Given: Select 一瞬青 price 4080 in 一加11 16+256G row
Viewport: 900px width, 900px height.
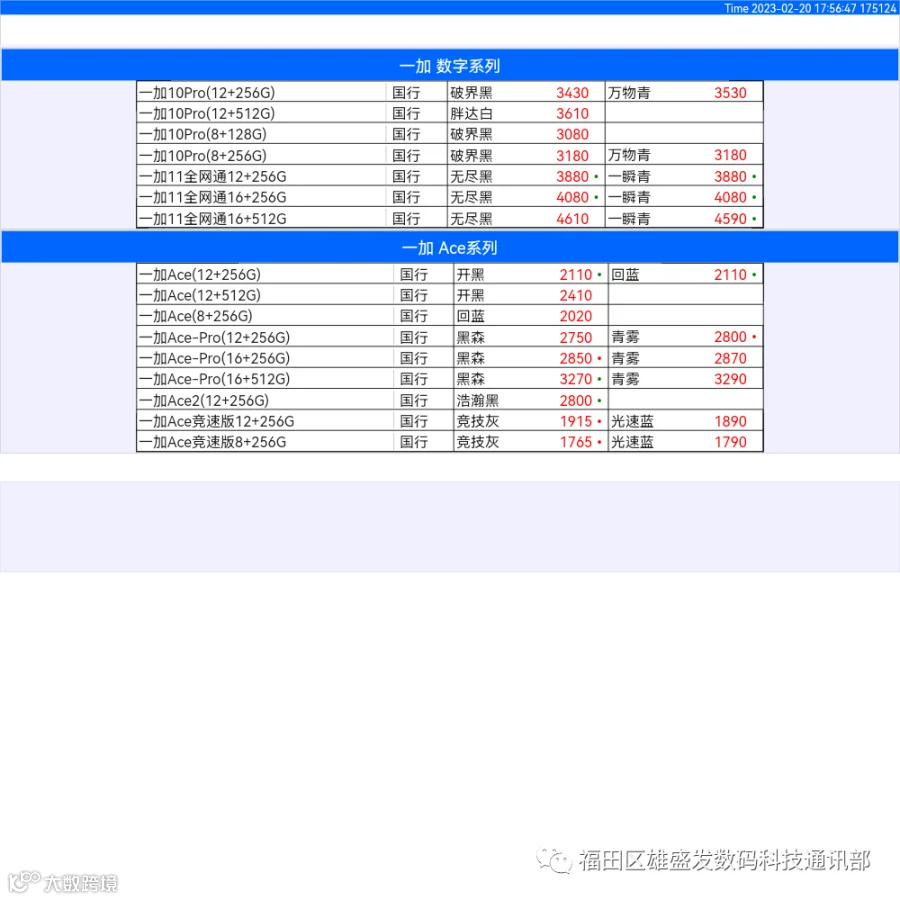Looking at the screenshot, I should (730, 197).
